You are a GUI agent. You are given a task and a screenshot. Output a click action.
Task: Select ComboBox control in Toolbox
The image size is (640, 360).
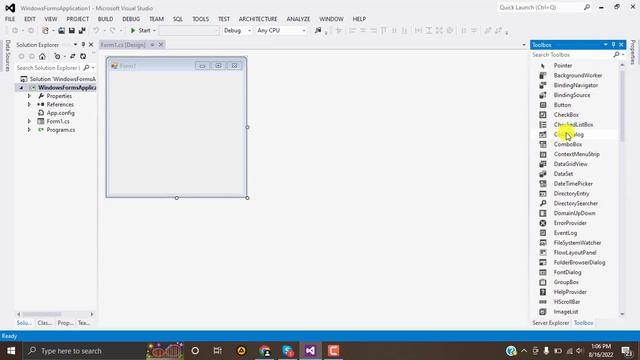pos(568,144)
